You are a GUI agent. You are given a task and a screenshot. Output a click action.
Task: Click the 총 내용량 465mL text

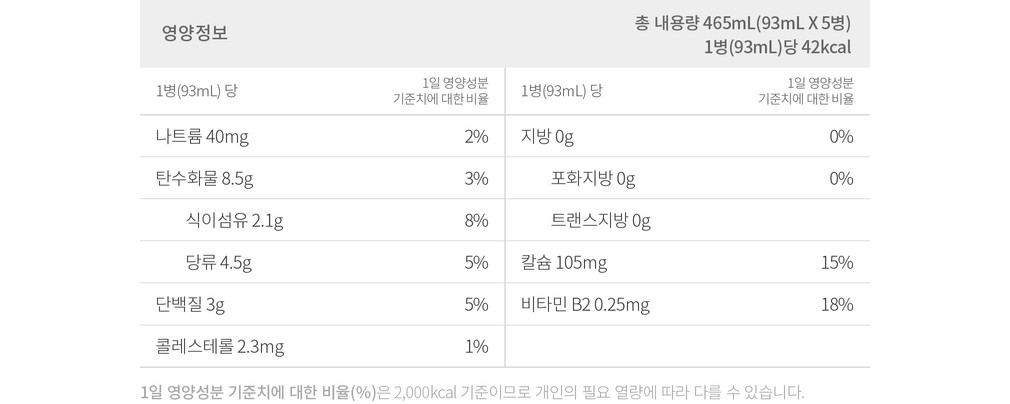coord(694,24)
